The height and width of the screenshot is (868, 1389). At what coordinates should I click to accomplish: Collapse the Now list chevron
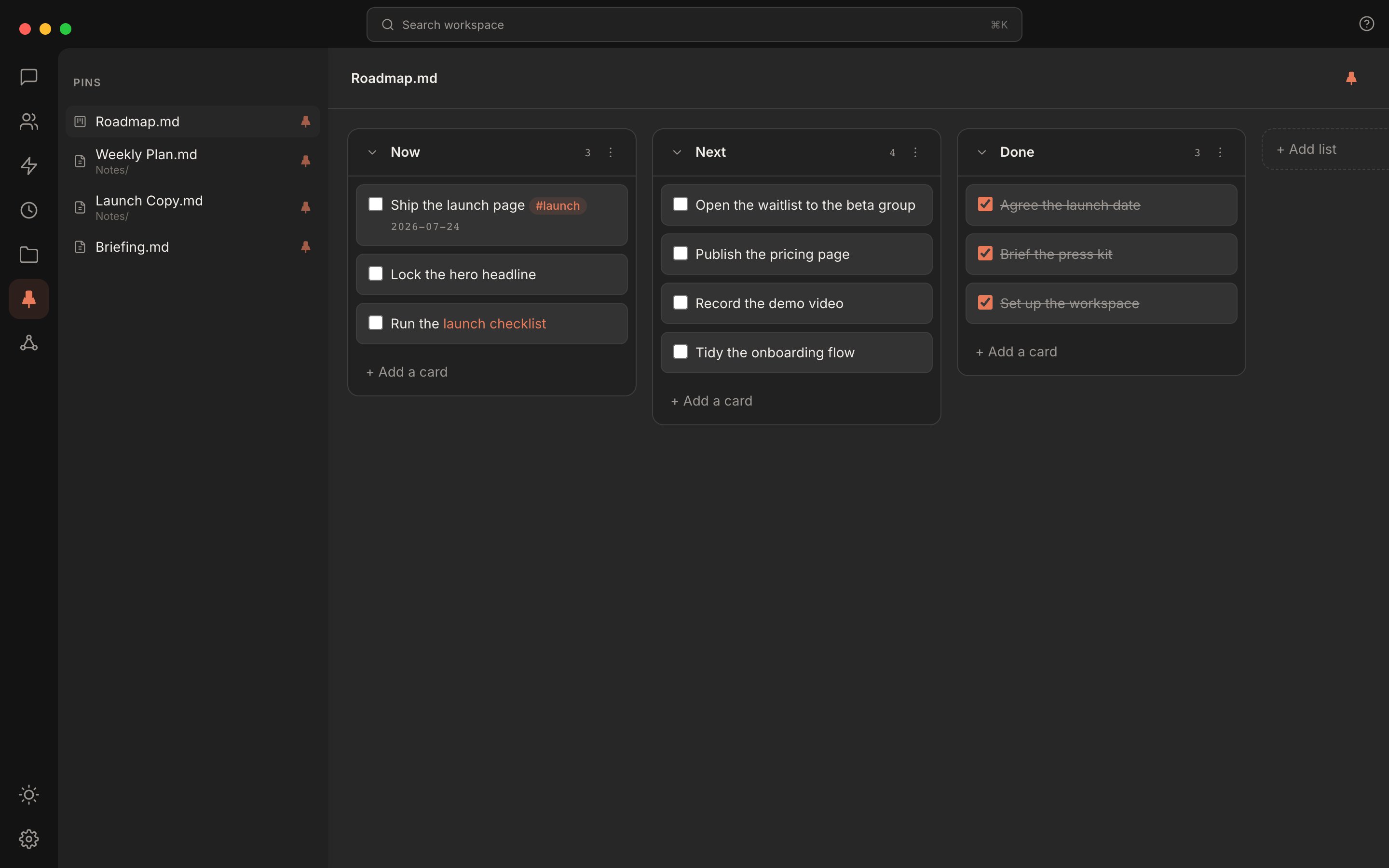(x=372, y=152)
